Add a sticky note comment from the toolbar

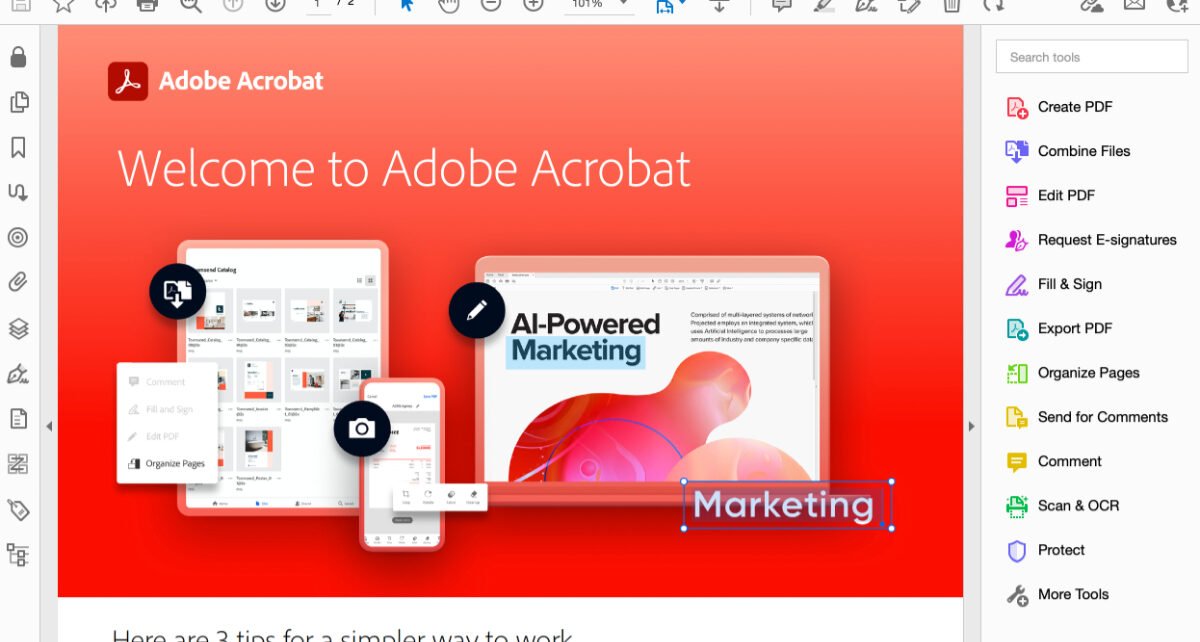click(x=782, y=4)
